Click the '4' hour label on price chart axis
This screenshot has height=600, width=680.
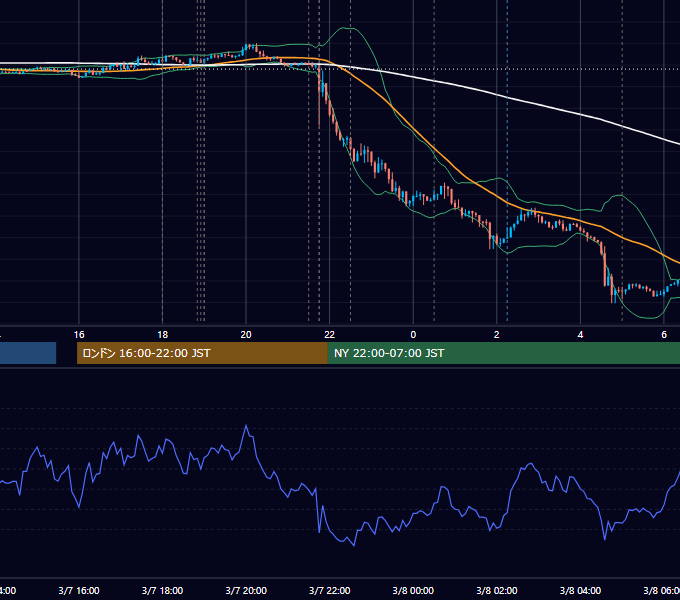(580, 334)
